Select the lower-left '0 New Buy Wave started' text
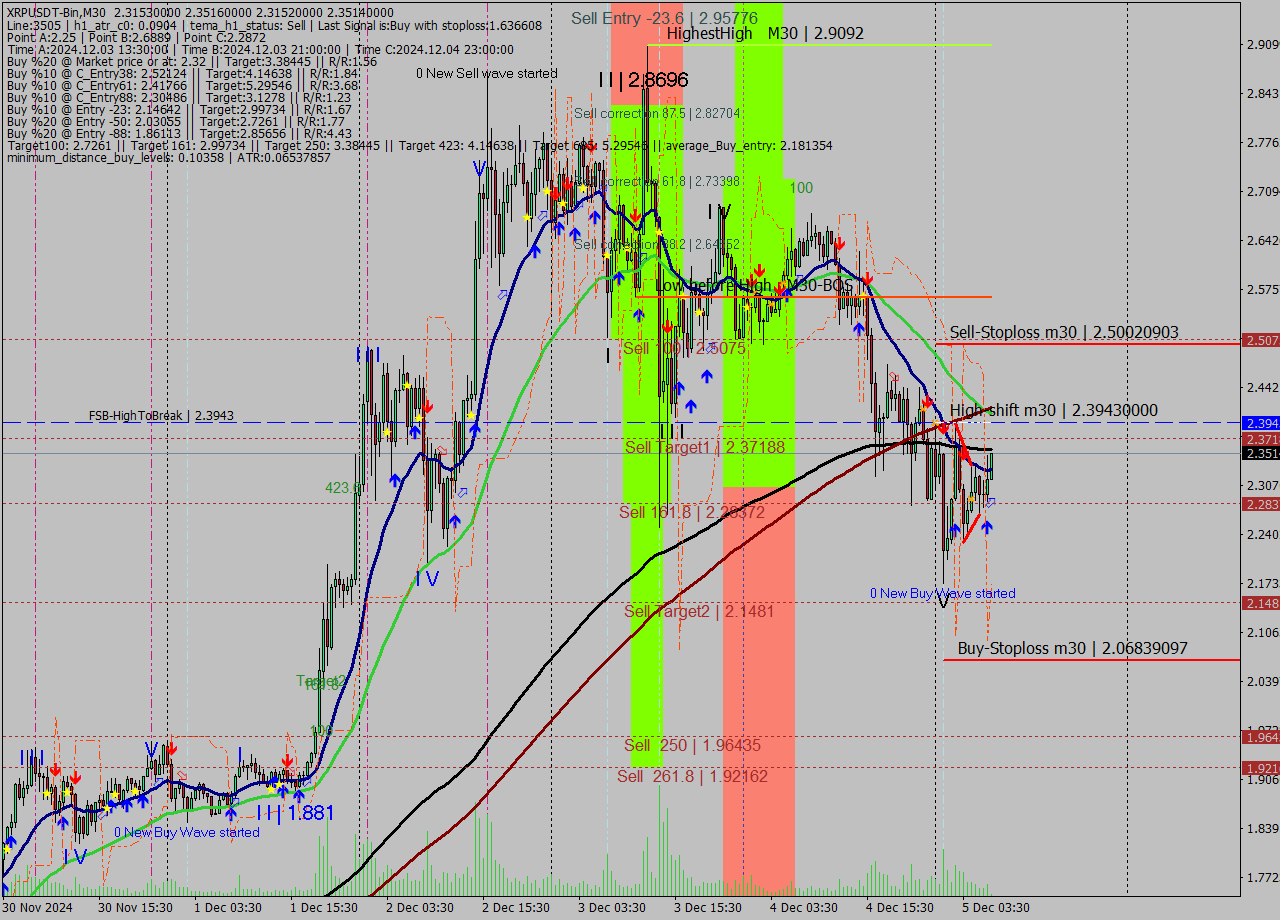Viewport: 1280px width, 920px height. click(x=187, y=832)
